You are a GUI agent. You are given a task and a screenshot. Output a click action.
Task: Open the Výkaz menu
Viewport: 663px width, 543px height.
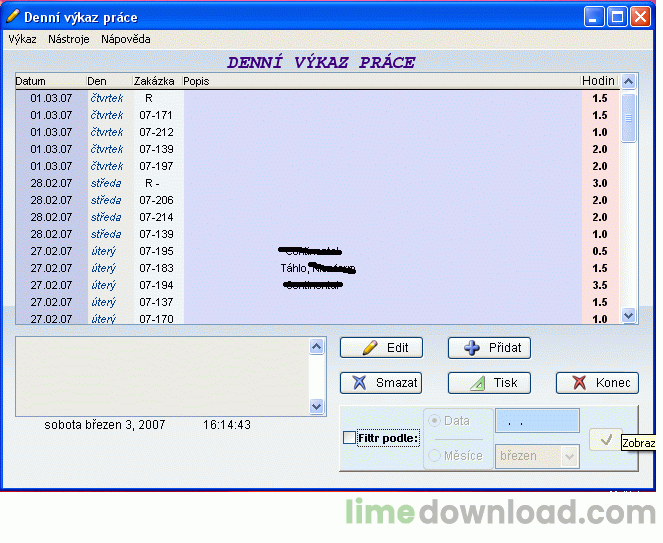[x=22, y=39]
